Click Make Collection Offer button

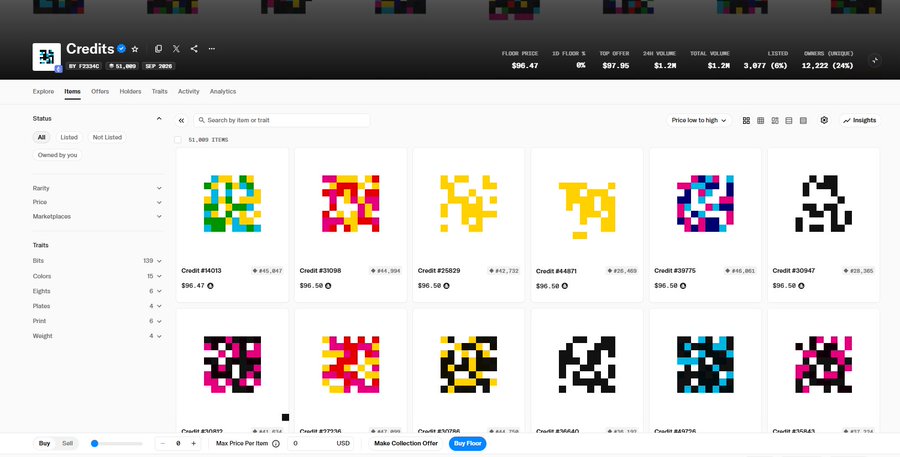click(x=406, y=444)
